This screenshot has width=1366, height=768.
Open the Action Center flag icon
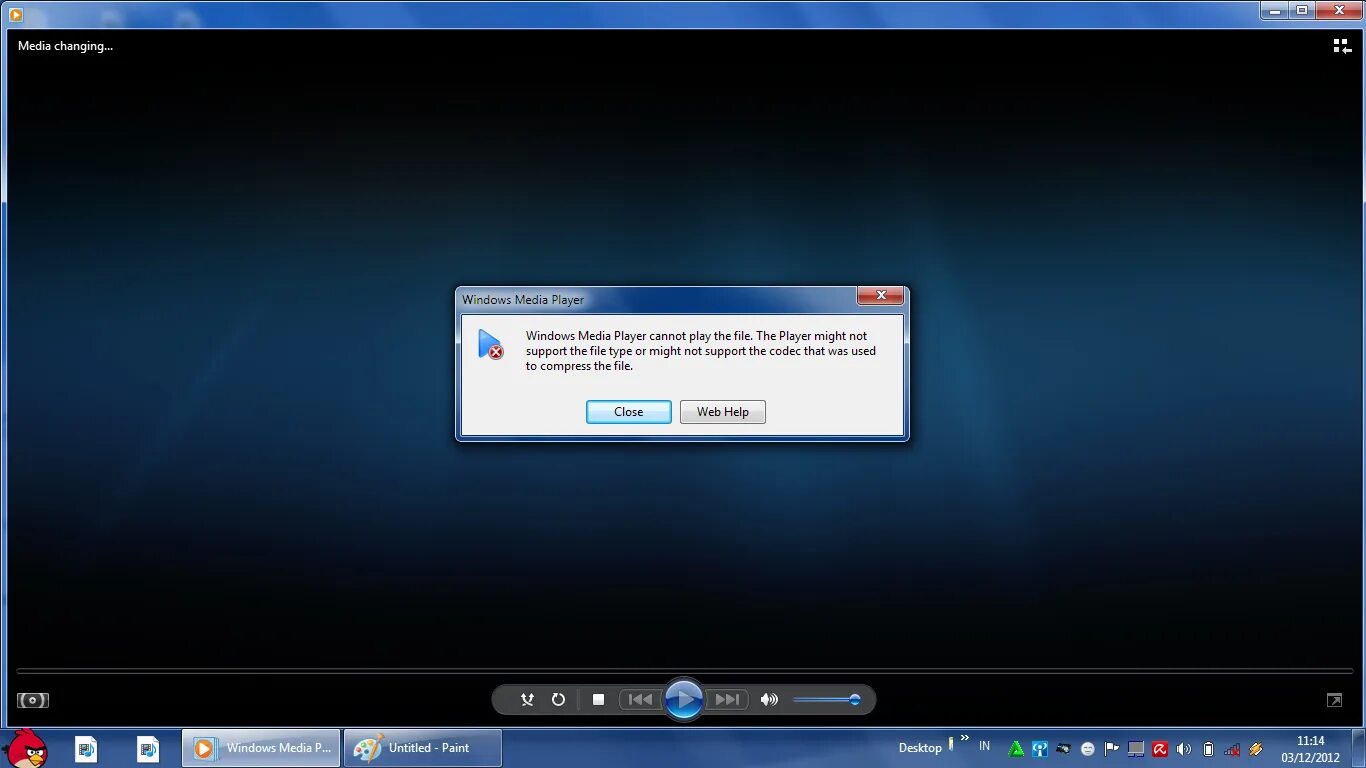pos(1111,749)
